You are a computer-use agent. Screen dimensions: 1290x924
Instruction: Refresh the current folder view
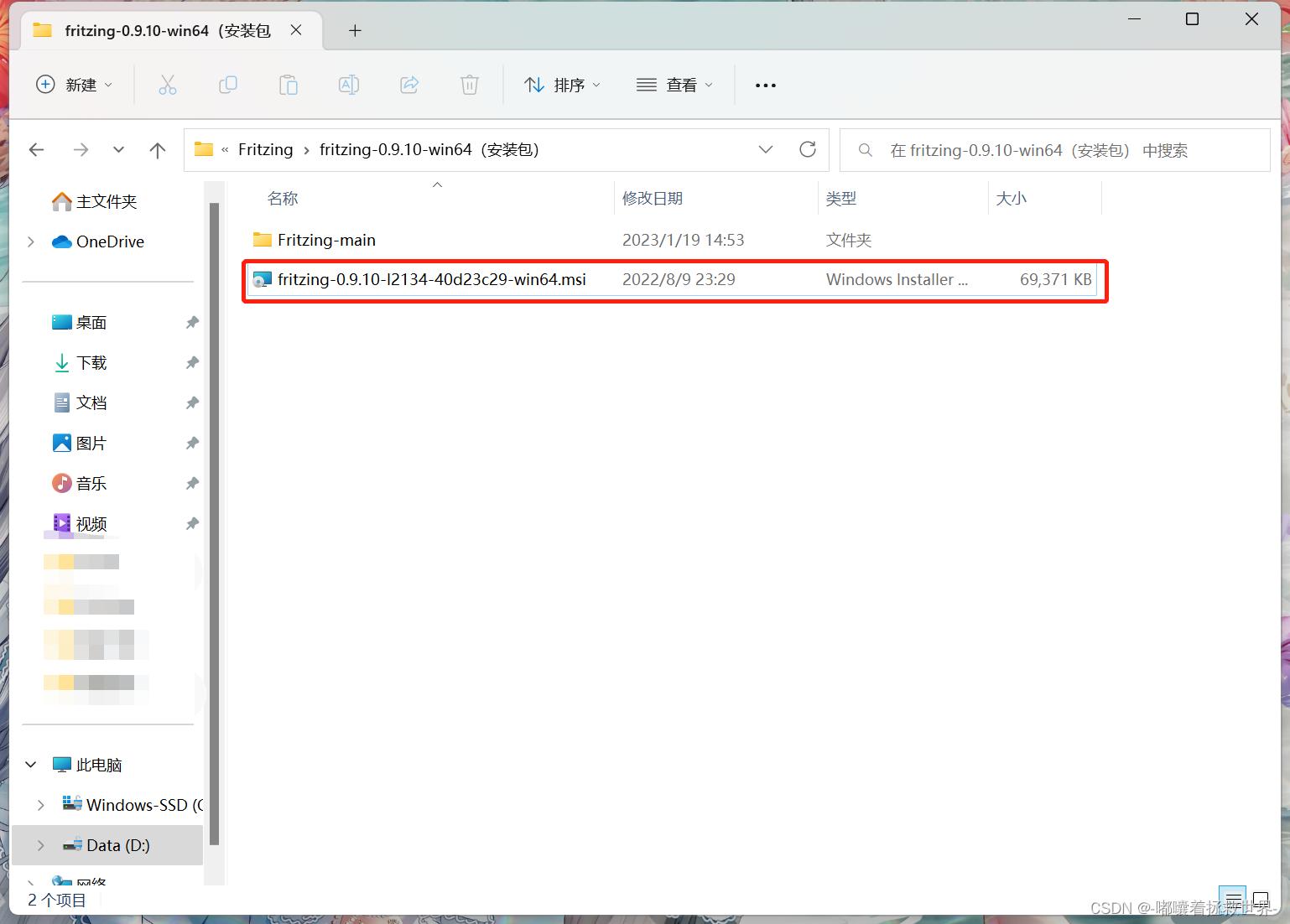(x=808, y=149)
